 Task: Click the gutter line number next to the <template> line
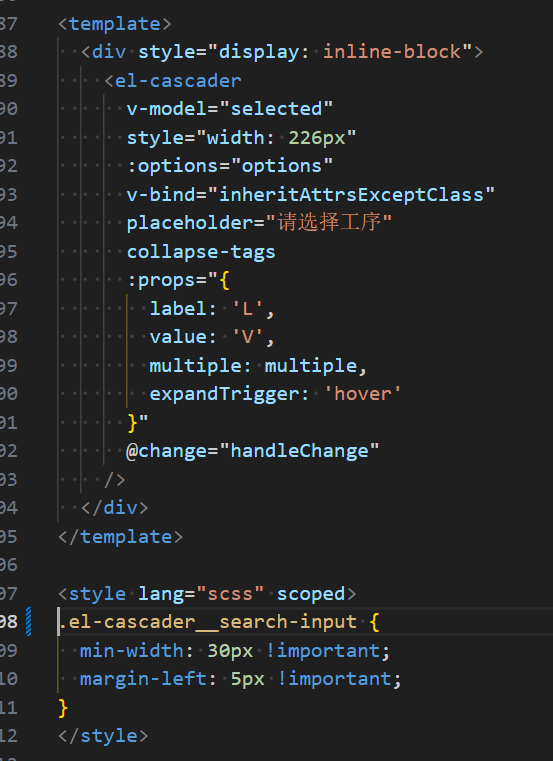point(8,24)
